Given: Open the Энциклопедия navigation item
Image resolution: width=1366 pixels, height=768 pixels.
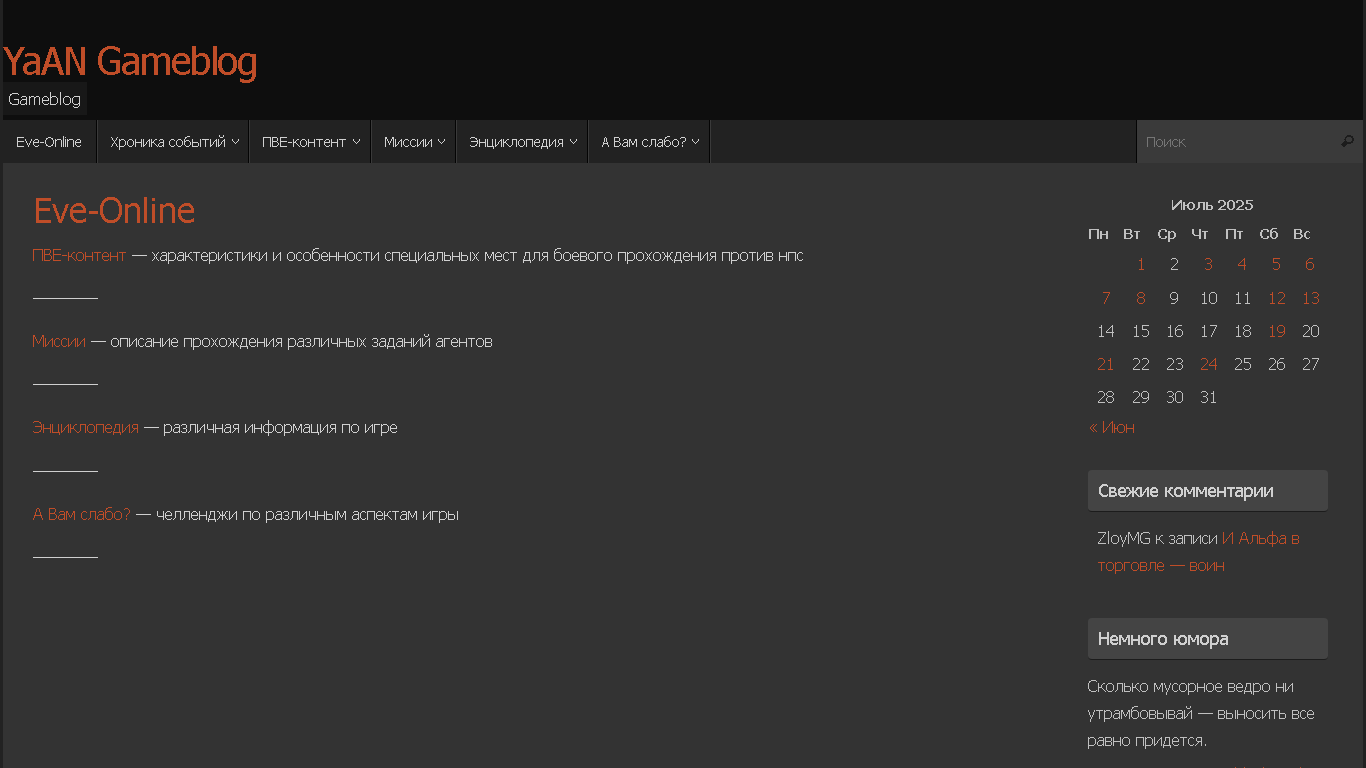Looking at the screenshot, I should point(516,142).
